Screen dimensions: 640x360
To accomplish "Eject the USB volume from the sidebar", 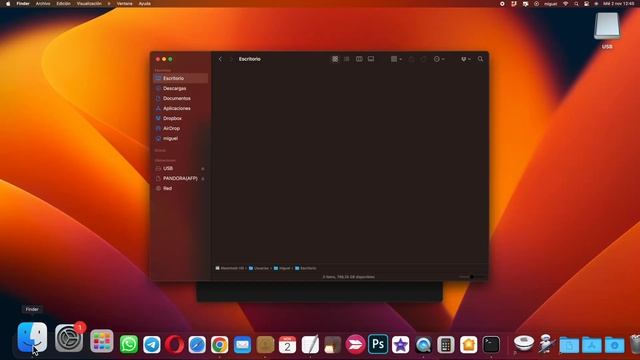I will tap(203, 169).
